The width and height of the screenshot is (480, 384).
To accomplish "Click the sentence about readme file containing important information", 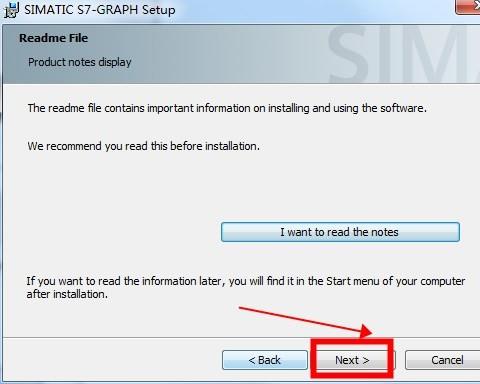I will [x=227, y=108].
